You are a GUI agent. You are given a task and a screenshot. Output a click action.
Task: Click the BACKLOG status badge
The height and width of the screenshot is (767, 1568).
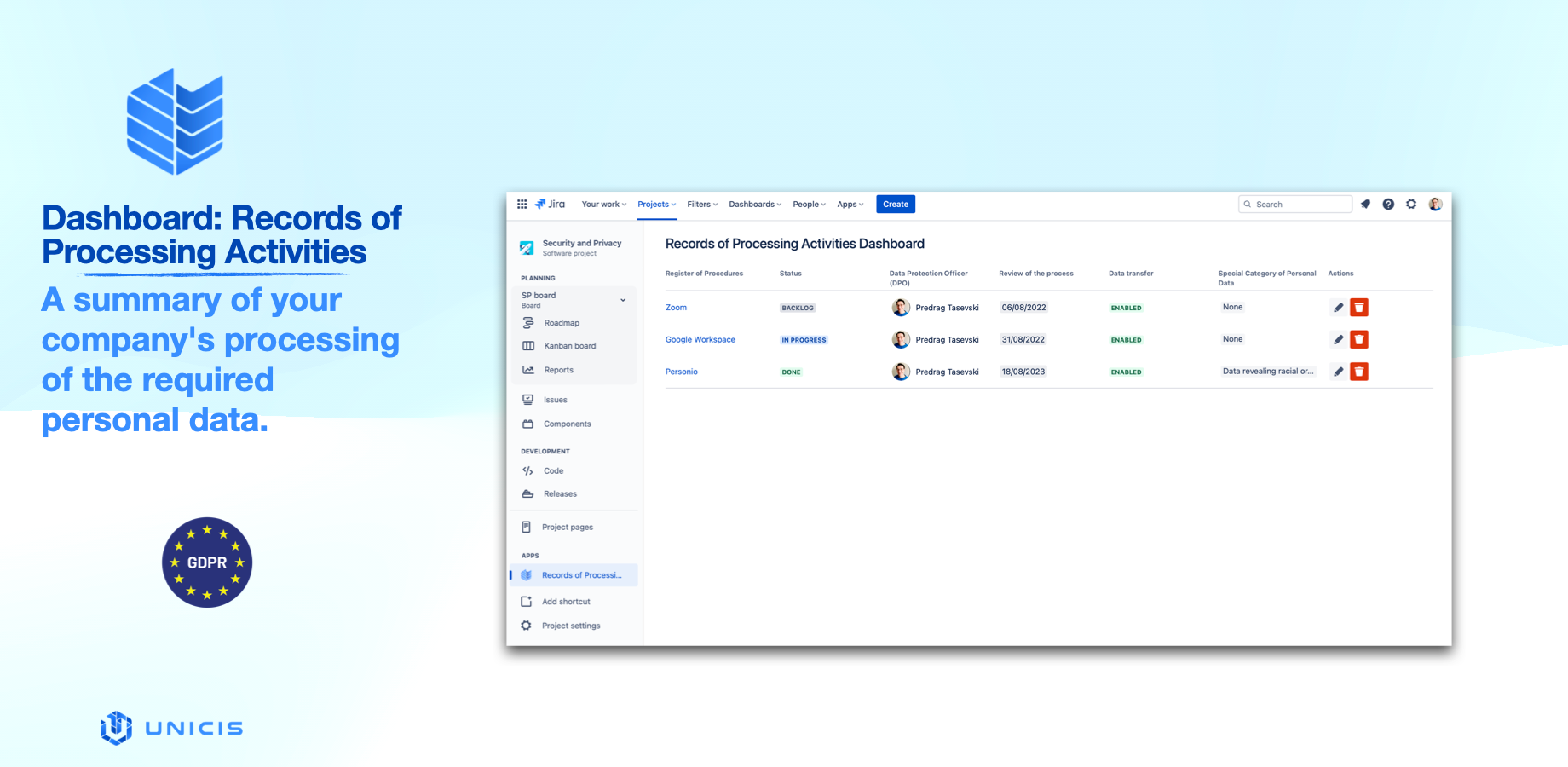[798, 308]
